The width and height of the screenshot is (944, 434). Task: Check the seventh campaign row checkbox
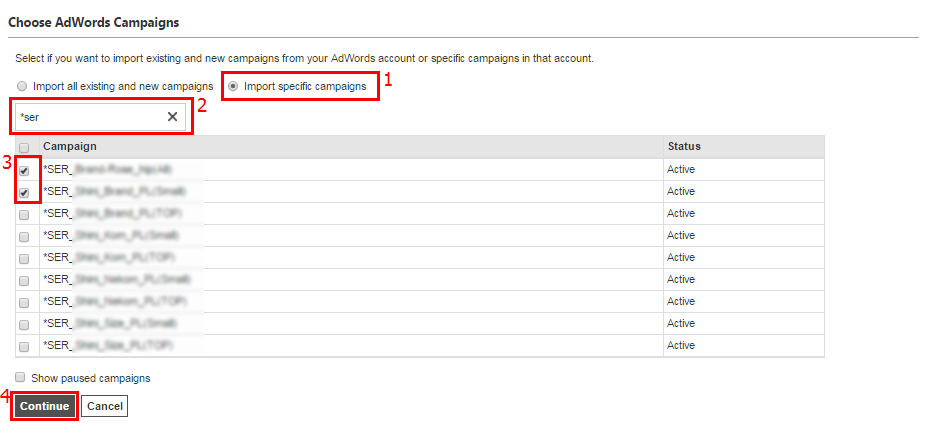coord(24,302)
